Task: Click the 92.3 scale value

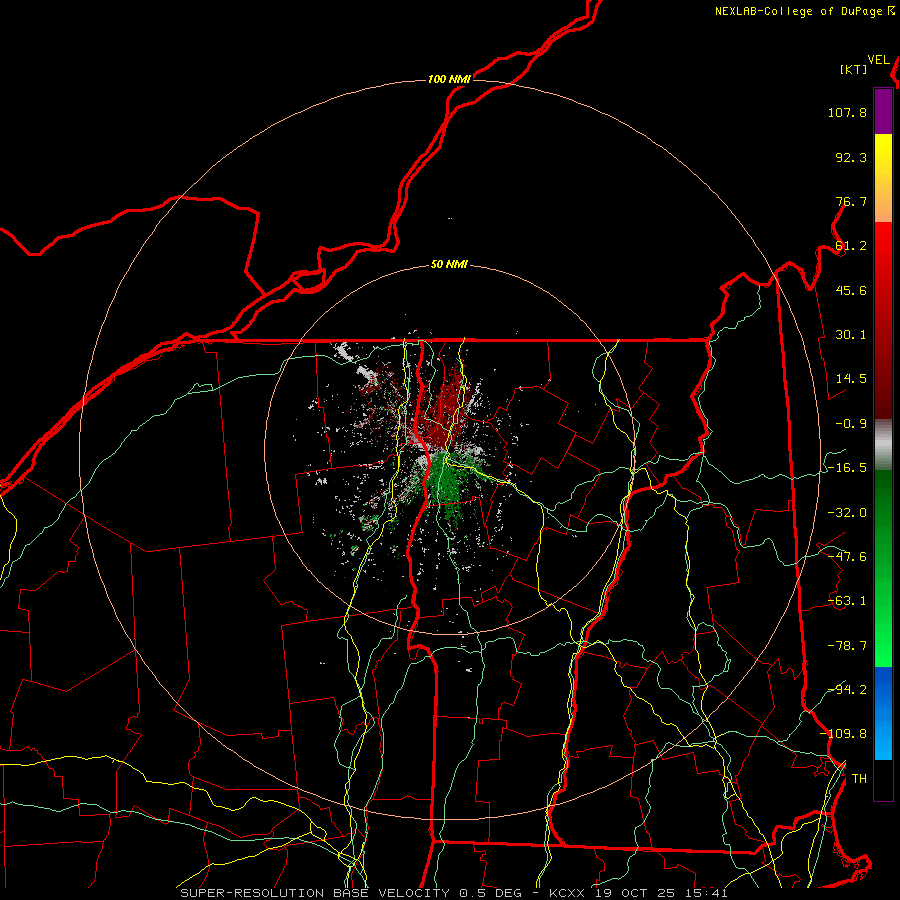Action: 851,157
